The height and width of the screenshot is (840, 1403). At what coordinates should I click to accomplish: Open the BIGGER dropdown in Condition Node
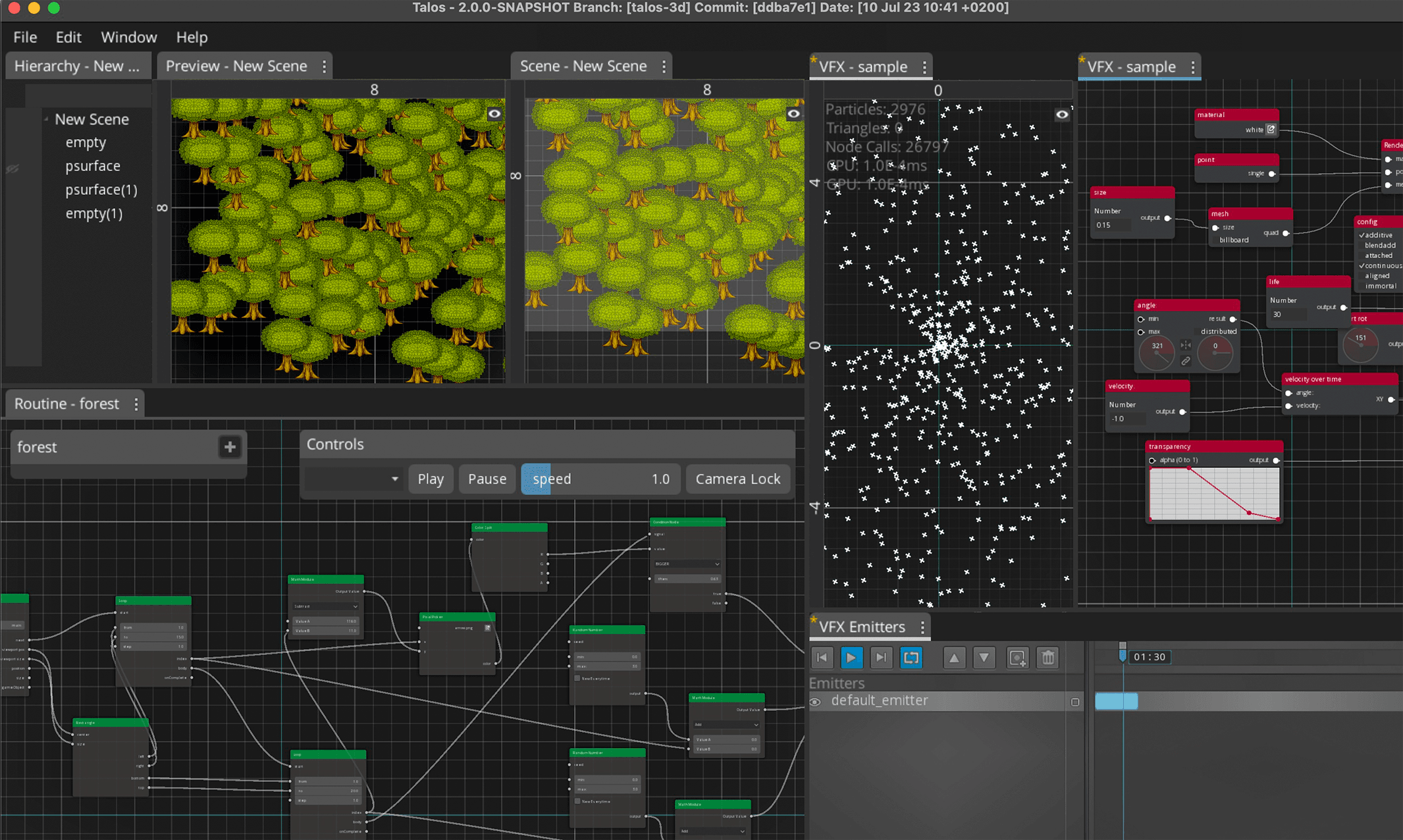coord(687,564)
